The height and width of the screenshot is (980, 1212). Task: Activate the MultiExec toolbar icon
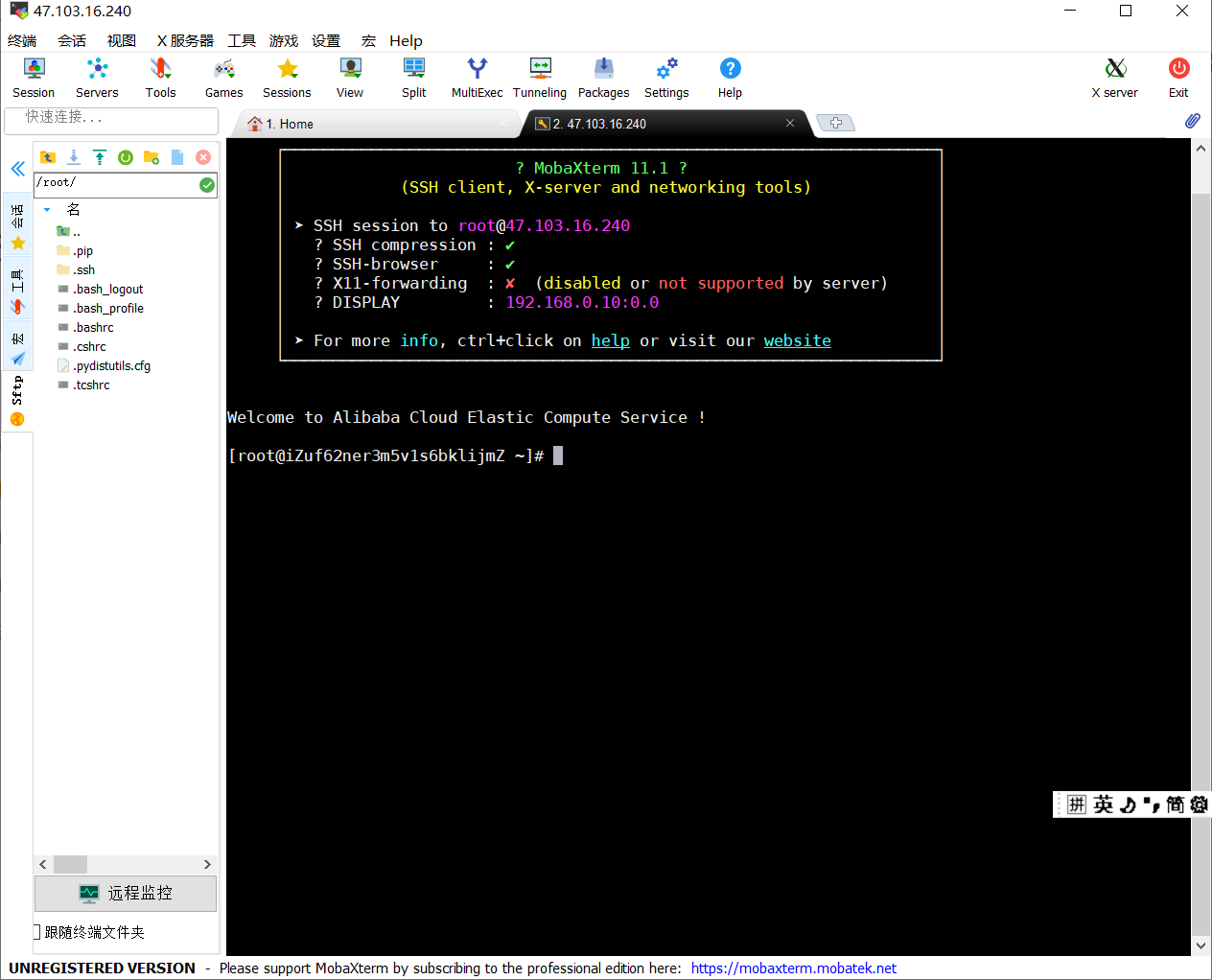(x=477, y=78)
